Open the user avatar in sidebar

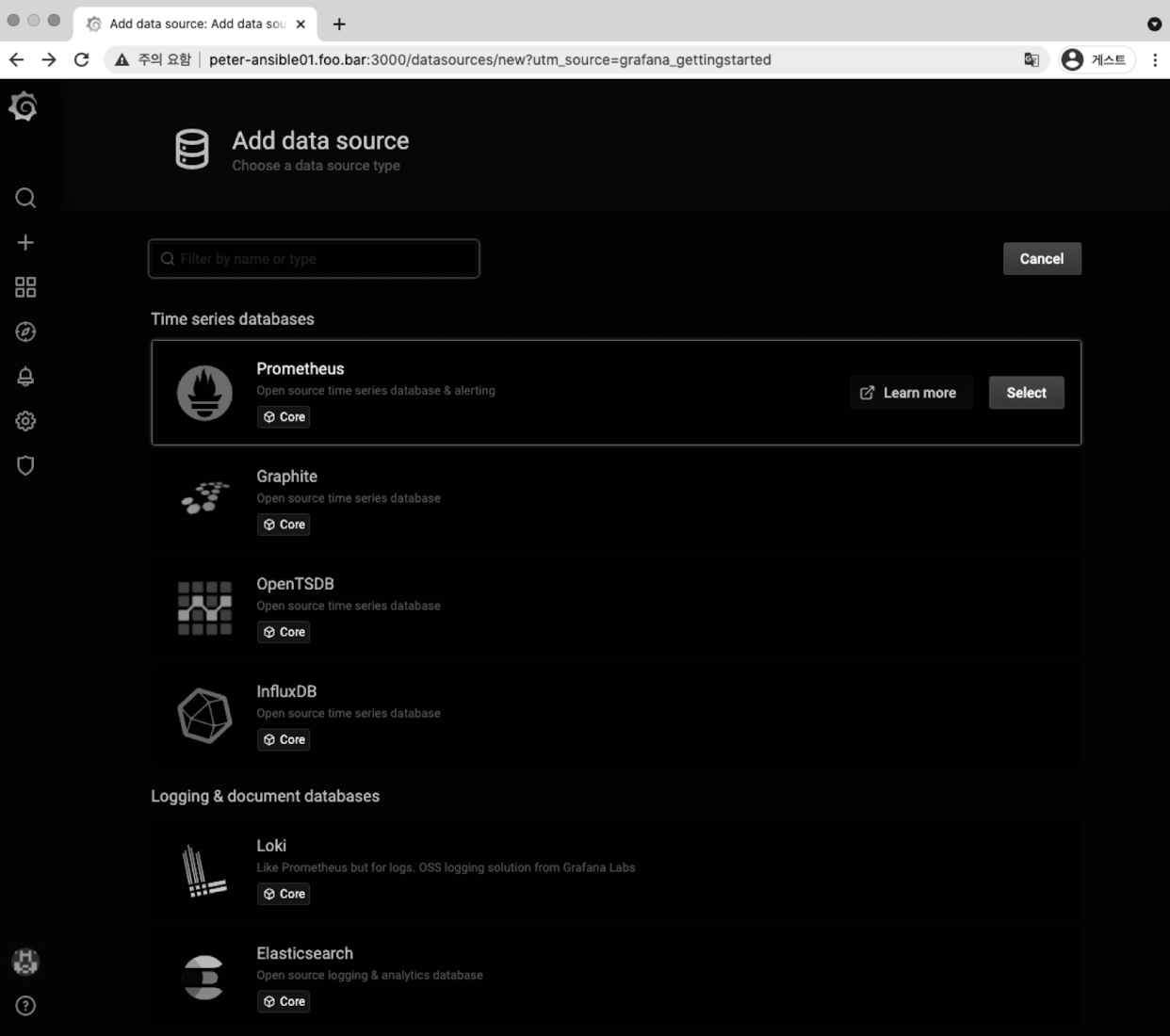point(25,962)
